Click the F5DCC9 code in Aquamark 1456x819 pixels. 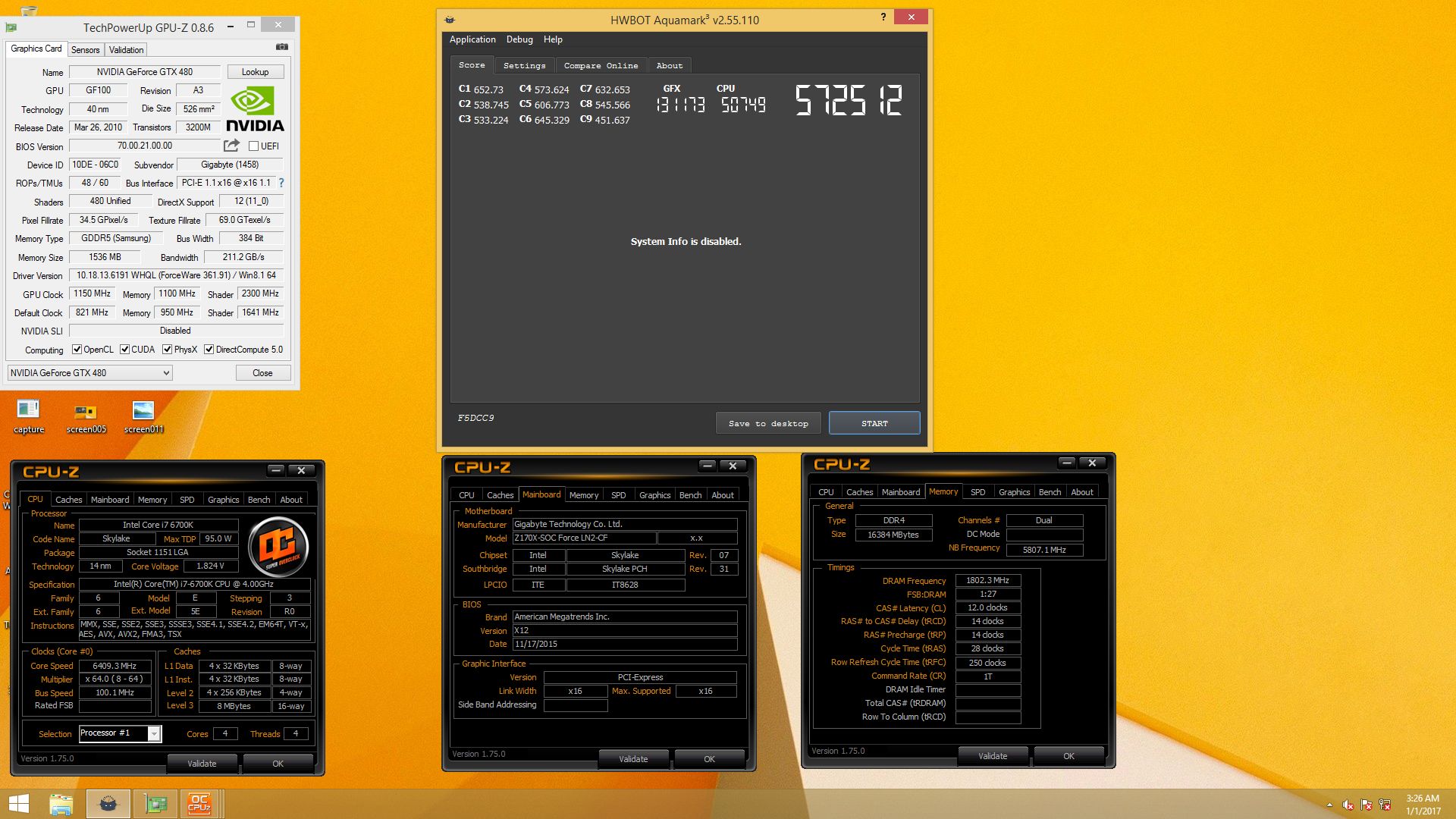tap(475, 418)
